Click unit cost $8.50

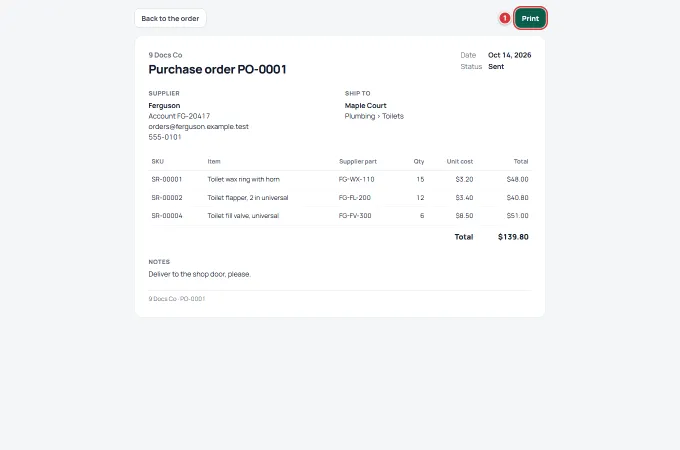[x=464, y=215]
